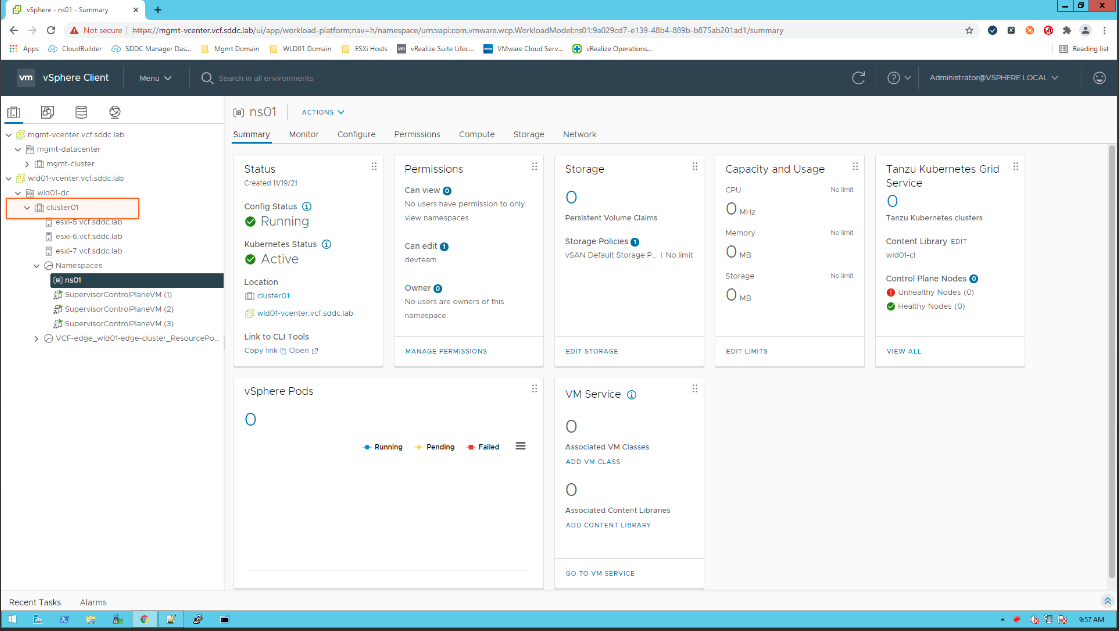Screen dimensions: 1119x631
Task: Open the VMs and Templates inventory view
Action: tap(47, 112)
